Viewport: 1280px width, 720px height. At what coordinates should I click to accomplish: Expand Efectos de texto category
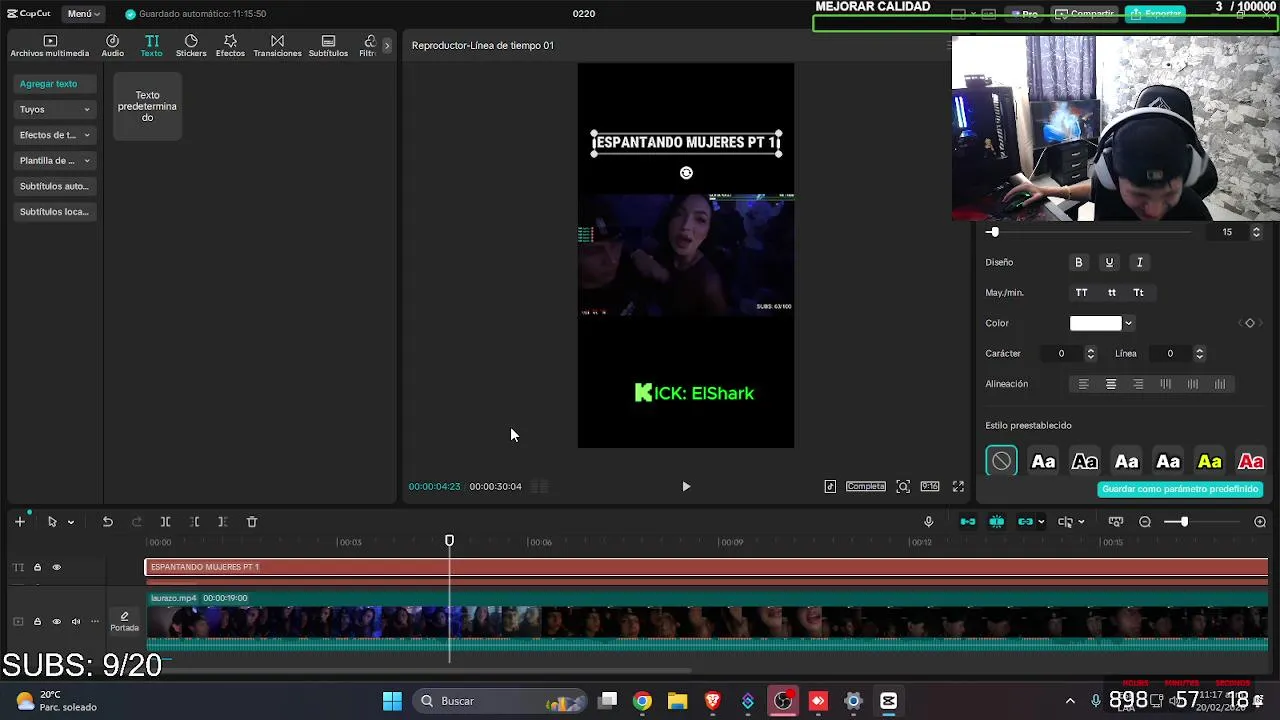click(x=55, y=135)
